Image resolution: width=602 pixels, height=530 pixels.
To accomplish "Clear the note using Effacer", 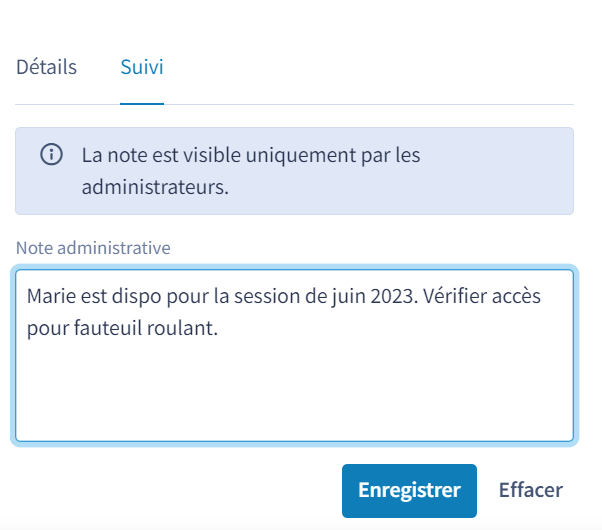I will pyautogui.click(x=531, y=490).
